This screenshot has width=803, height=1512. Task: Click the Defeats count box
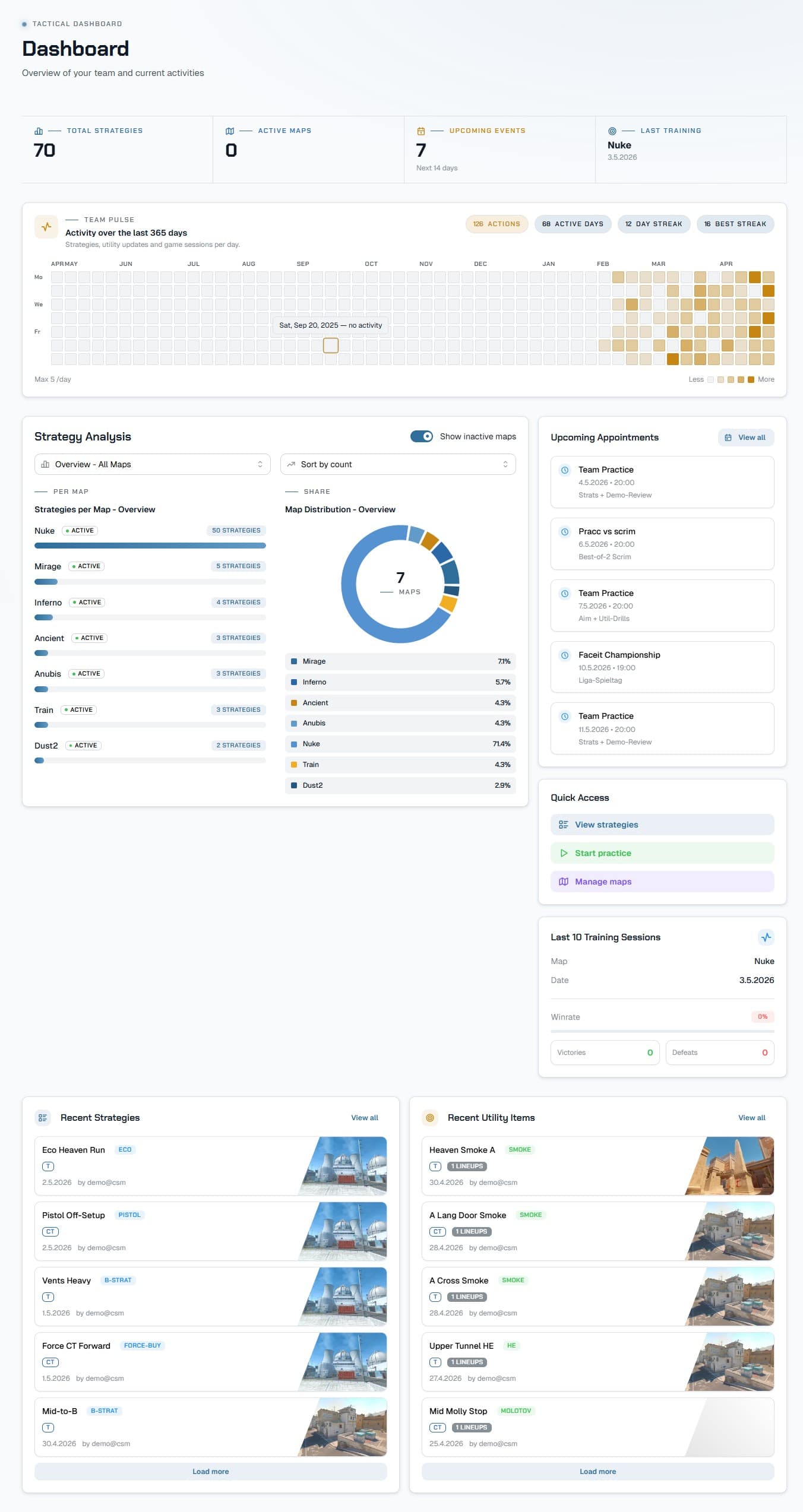720,1053
